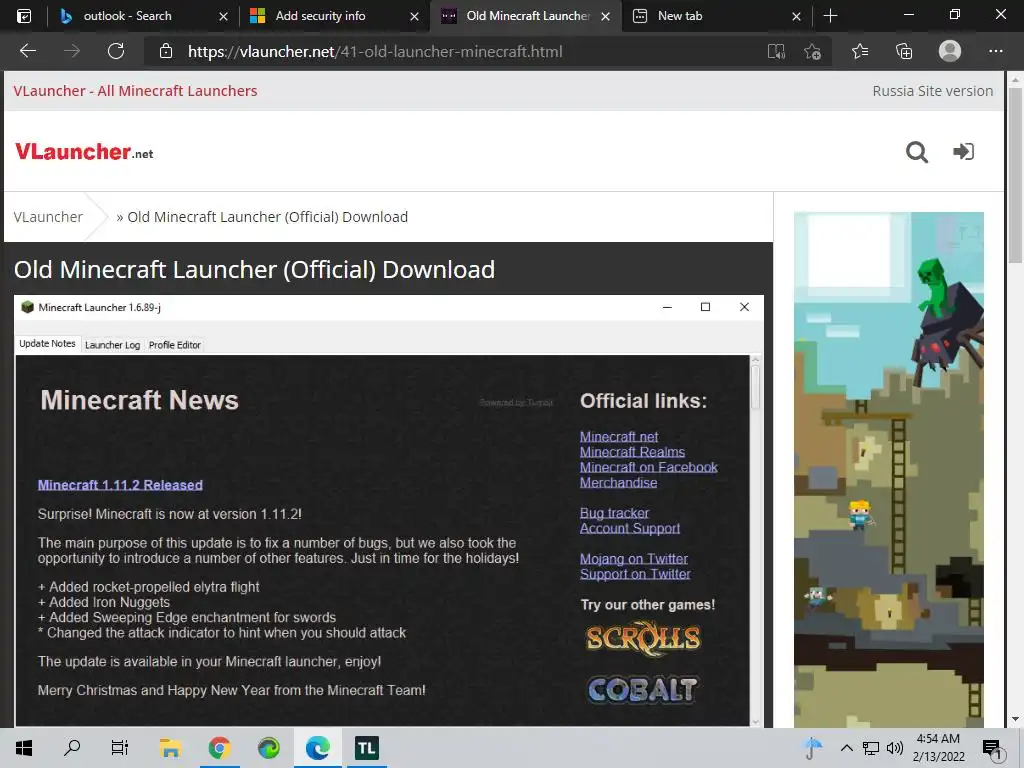The width and height of the screenshot is (1024, 768).
Task: Open Edge settings and more menu
Action: coord(995,52)
